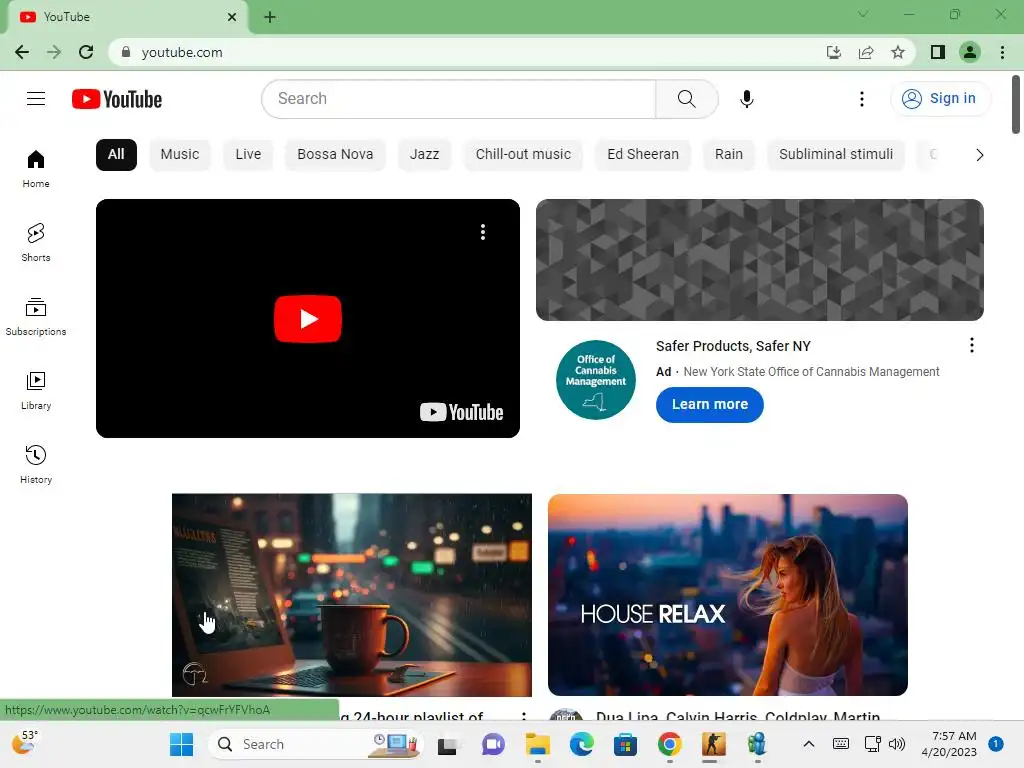
Task: Click the YouTube logo
Action: [x=117, y=99]
